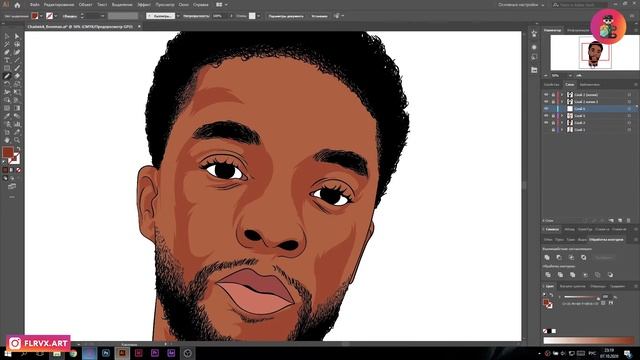Open the 'Базовый' brush style dropdown arrow

[x=178, y=16]
